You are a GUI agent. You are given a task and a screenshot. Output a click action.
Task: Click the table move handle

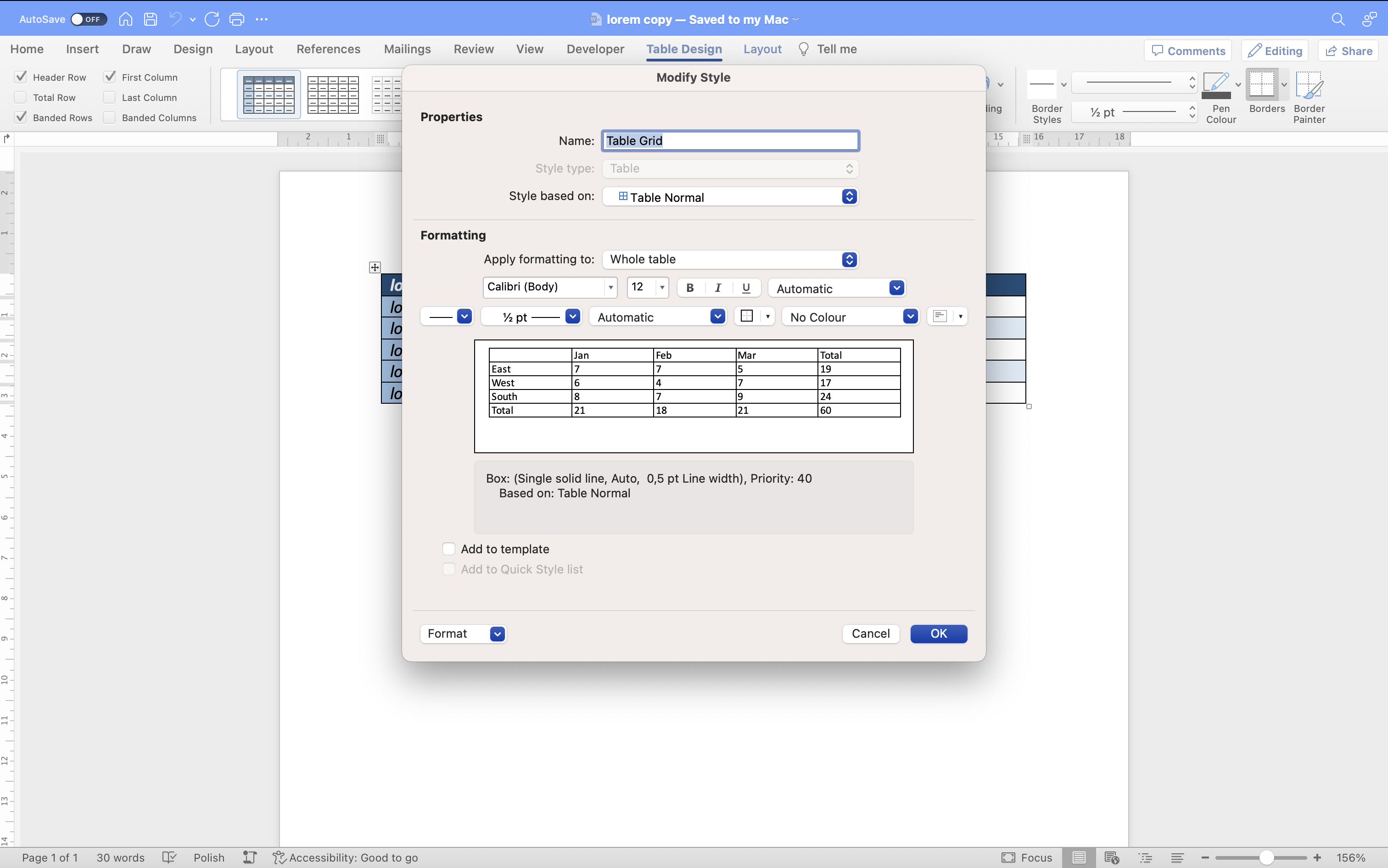(375, 267)
